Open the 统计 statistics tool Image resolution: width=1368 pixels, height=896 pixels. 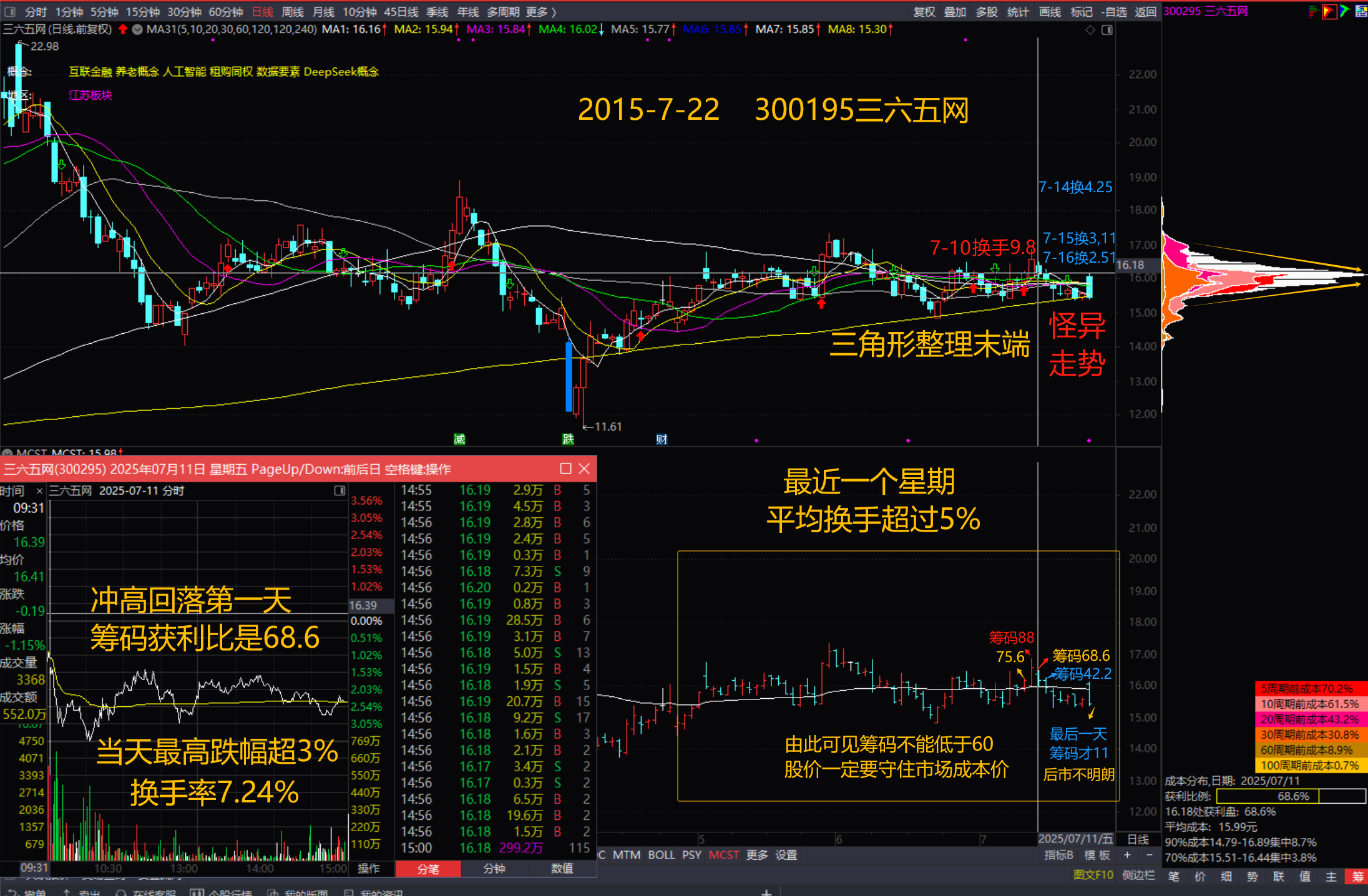click(x=1018, y=12)
